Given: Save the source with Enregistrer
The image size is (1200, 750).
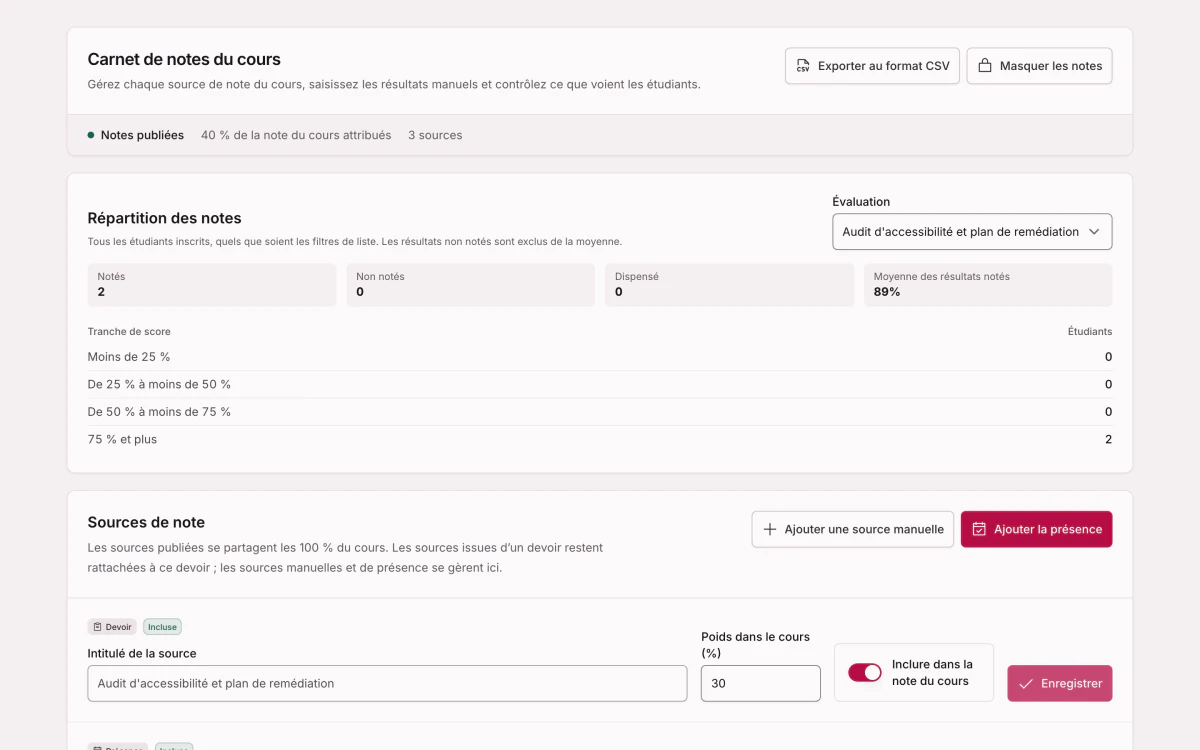Looking at the screenshot, I should point(1059,684).
